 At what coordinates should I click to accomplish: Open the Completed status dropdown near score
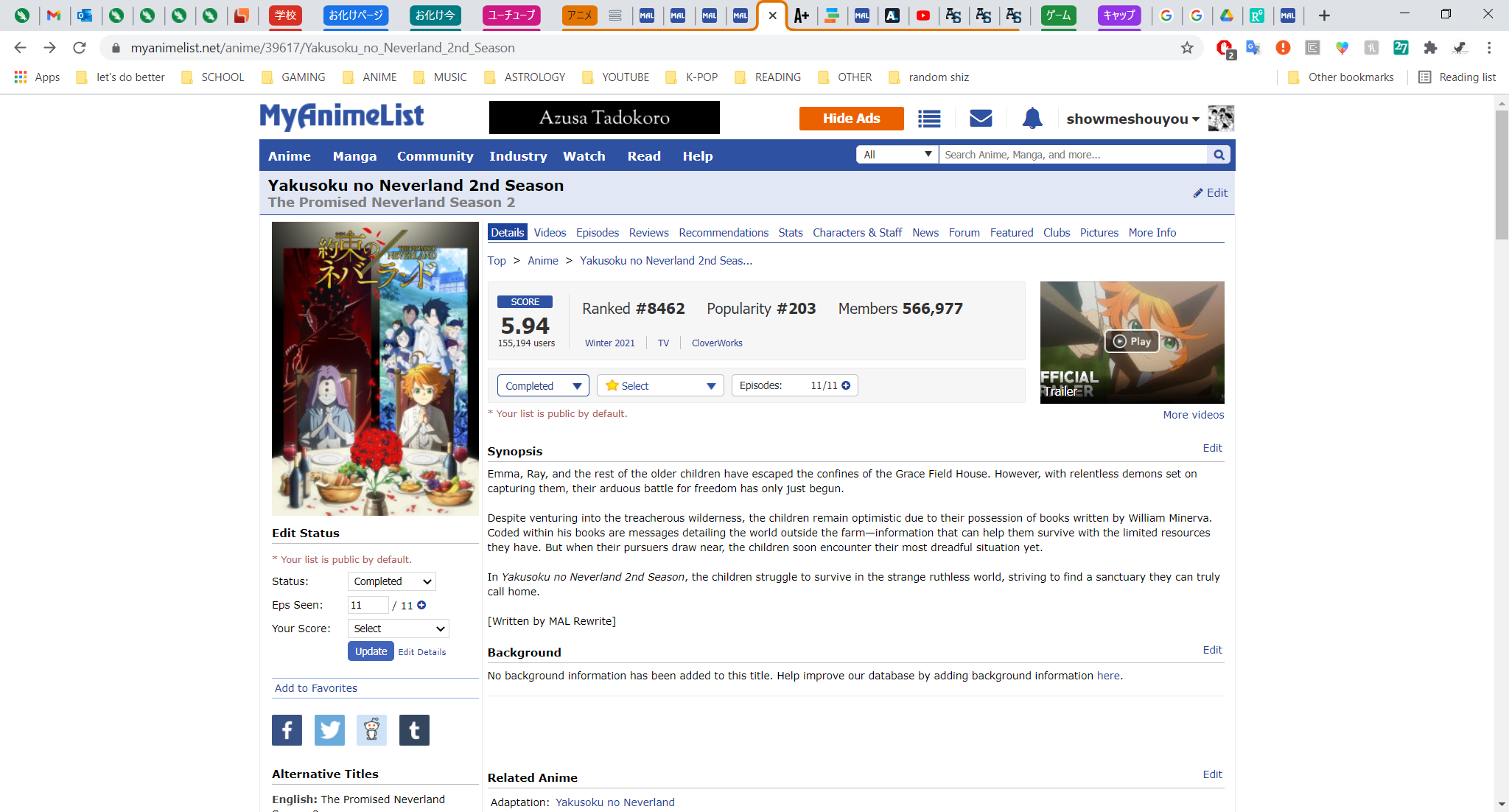coord(542,385)
